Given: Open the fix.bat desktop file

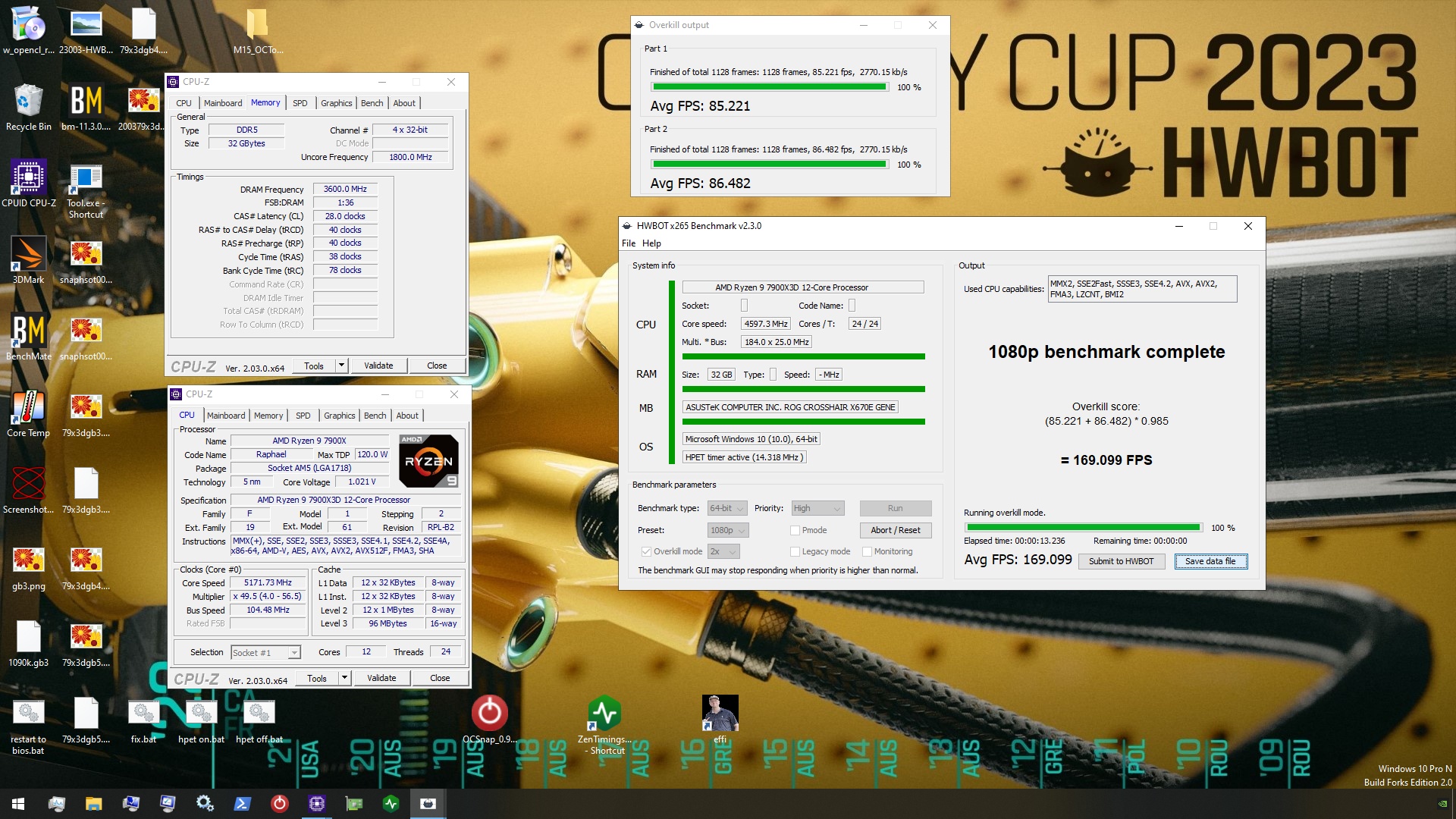Looking at the screenshot, I should click(x=143, y=720).
